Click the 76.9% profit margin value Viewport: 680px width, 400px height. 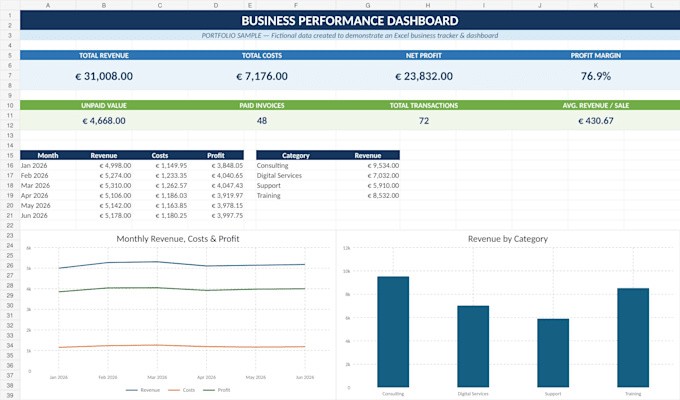pyautogui.click(x=596, y=76)
